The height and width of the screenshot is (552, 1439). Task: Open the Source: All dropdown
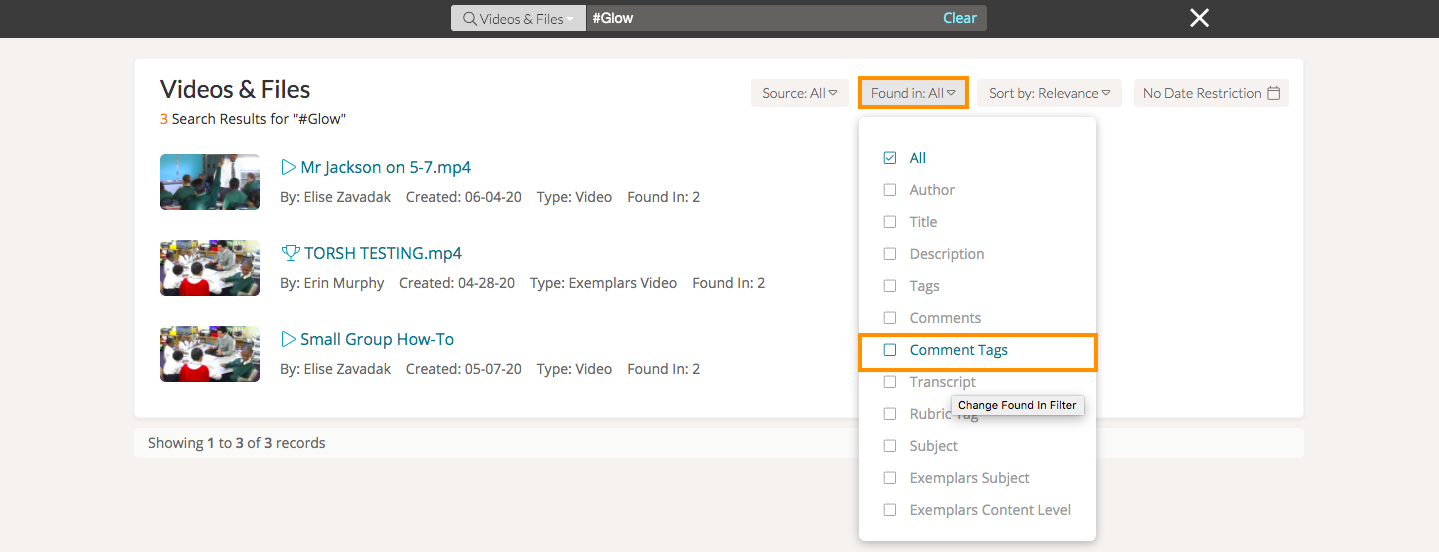point(799,93)
